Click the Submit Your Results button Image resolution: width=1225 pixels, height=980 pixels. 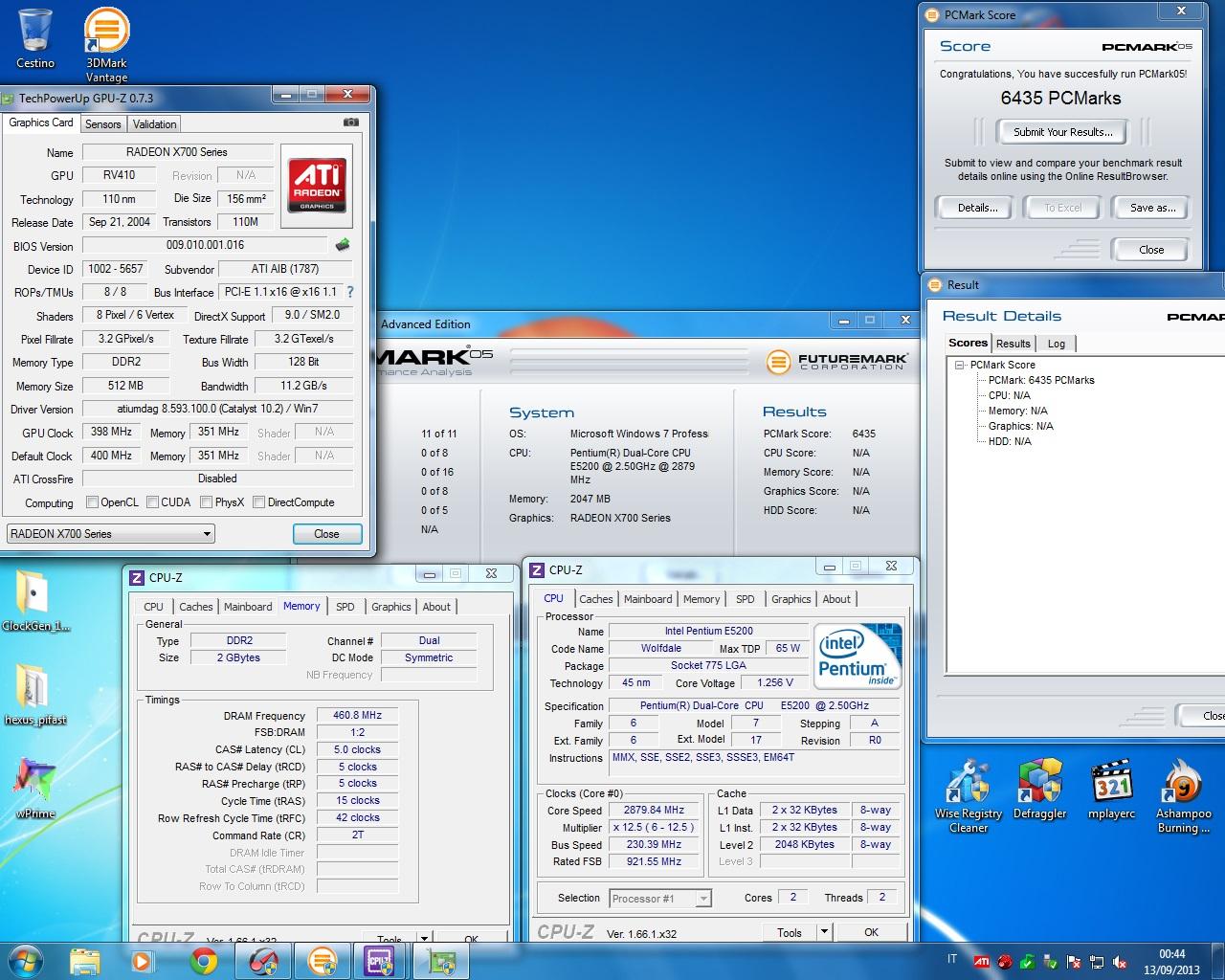(1062, 132)
